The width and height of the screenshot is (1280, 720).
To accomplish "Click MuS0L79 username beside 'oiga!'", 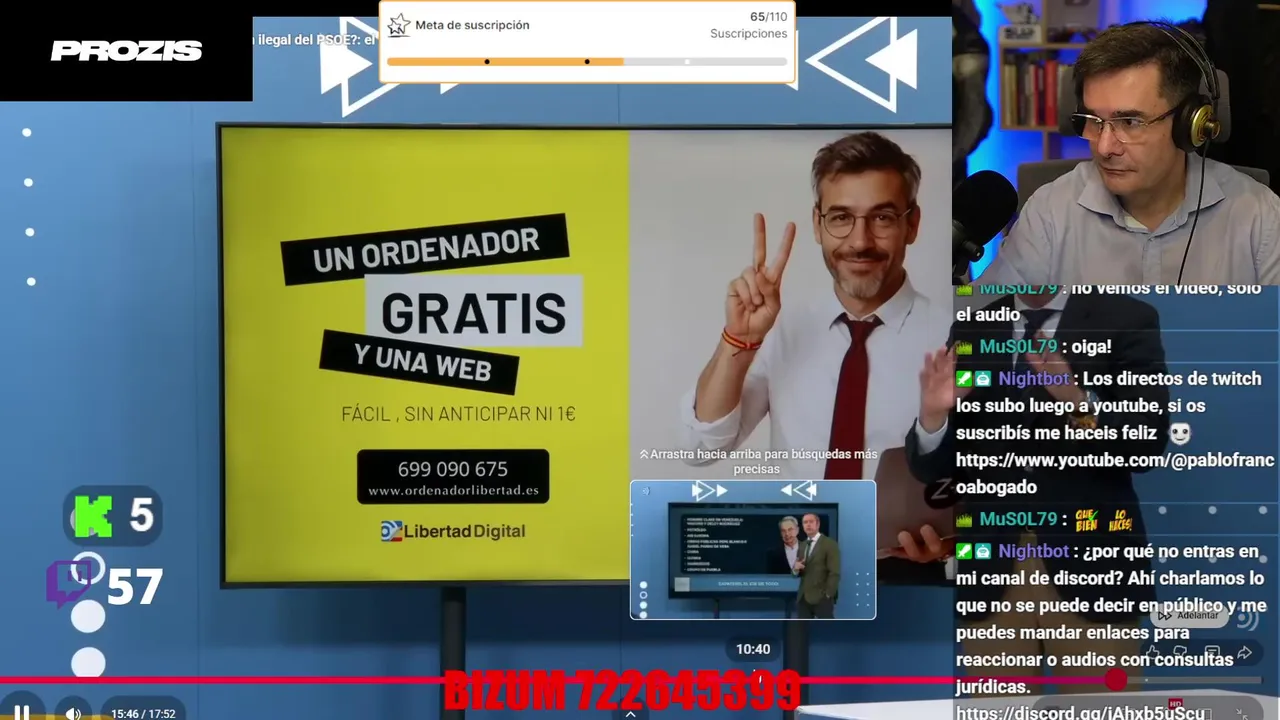I will coord(1018,347).
